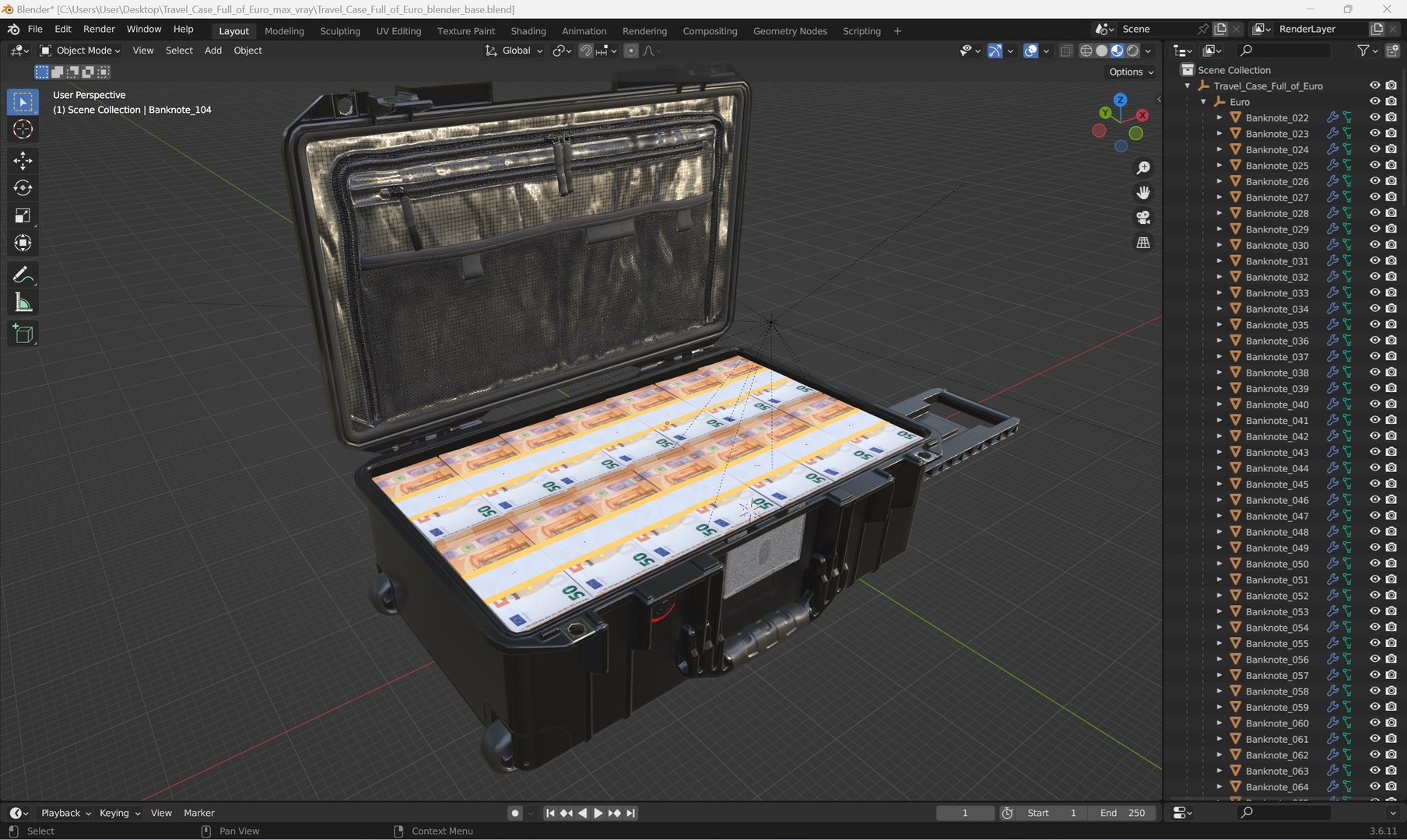Open the Add menu in viewport header

[x=213, y=51]
